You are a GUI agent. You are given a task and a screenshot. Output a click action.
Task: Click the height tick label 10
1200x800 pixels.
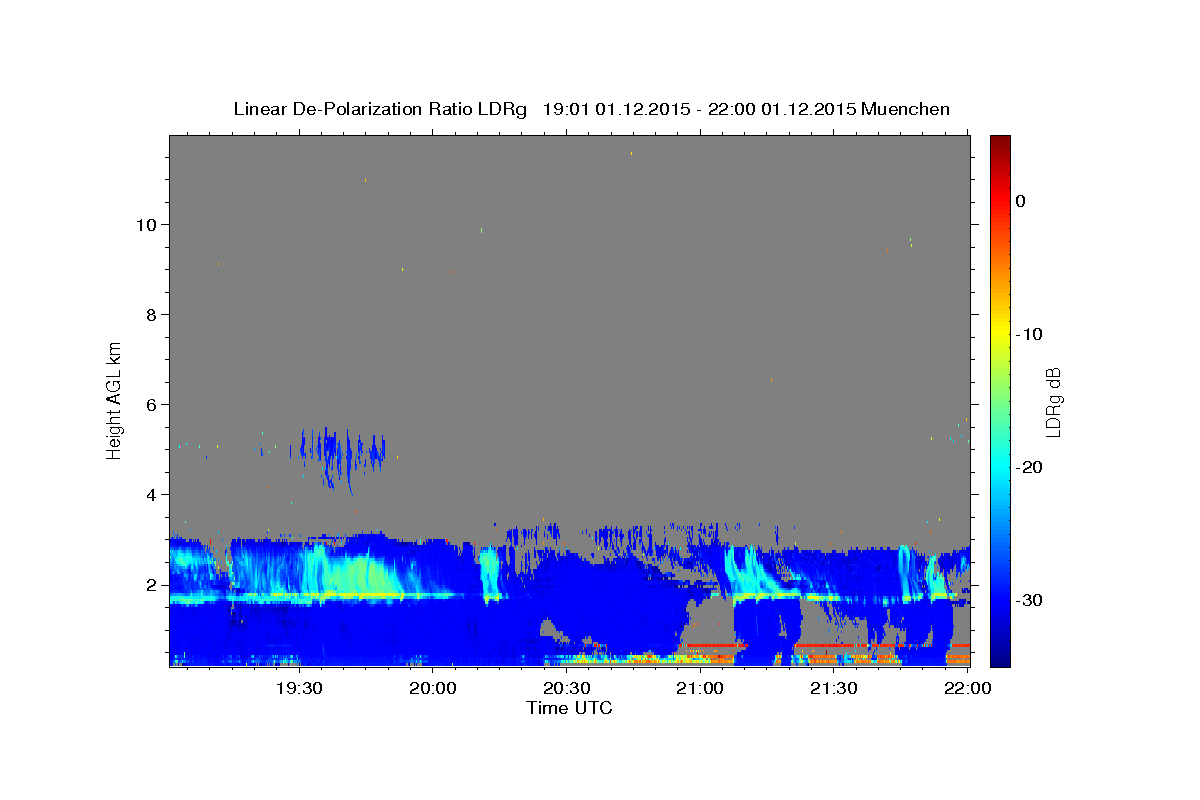[147, 224]
